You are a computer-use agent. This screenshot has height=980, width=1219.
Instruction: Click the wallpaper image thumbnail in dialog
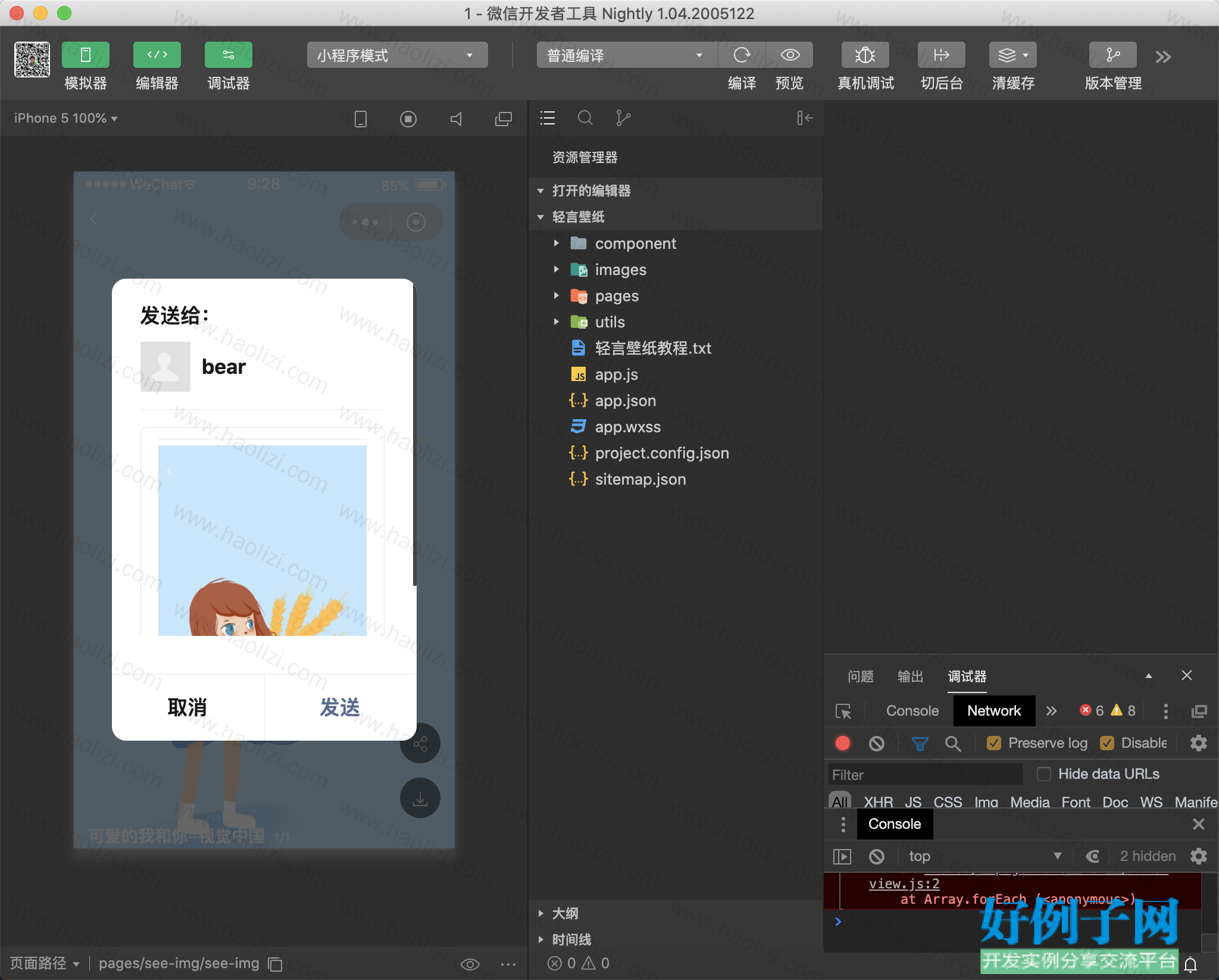[262, 540]
